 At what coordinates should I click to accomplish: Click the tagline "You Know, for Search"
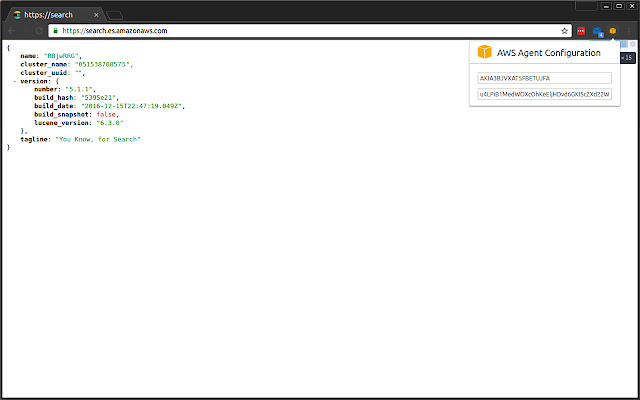click(x=98, y=139)
